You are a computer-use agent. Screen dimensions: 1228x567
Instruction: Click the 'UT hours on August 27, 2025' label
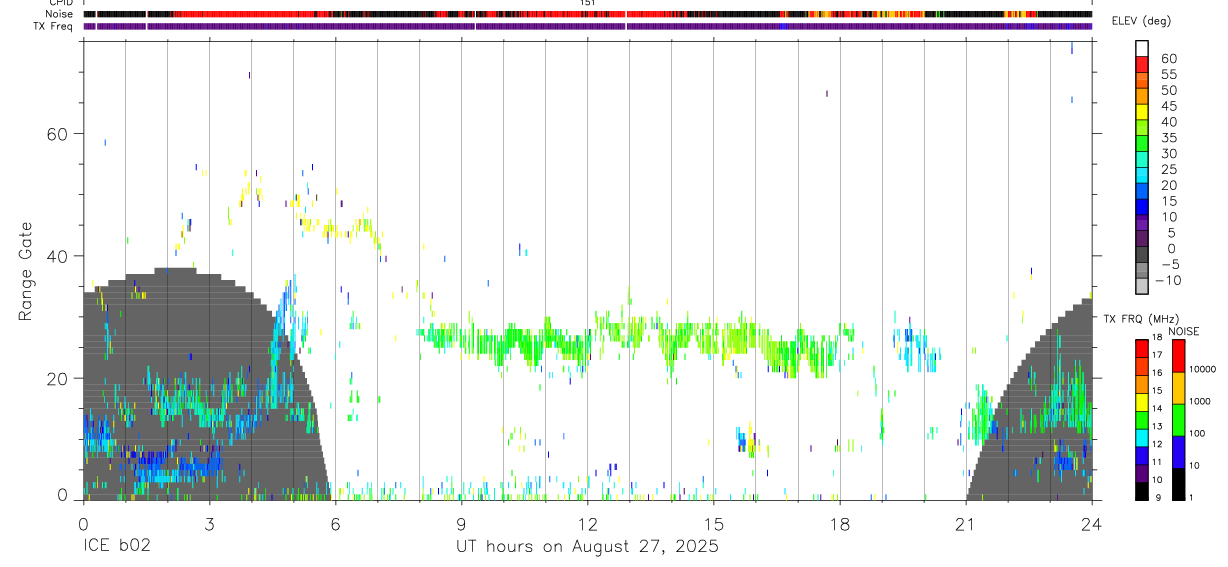pos(587,547)
